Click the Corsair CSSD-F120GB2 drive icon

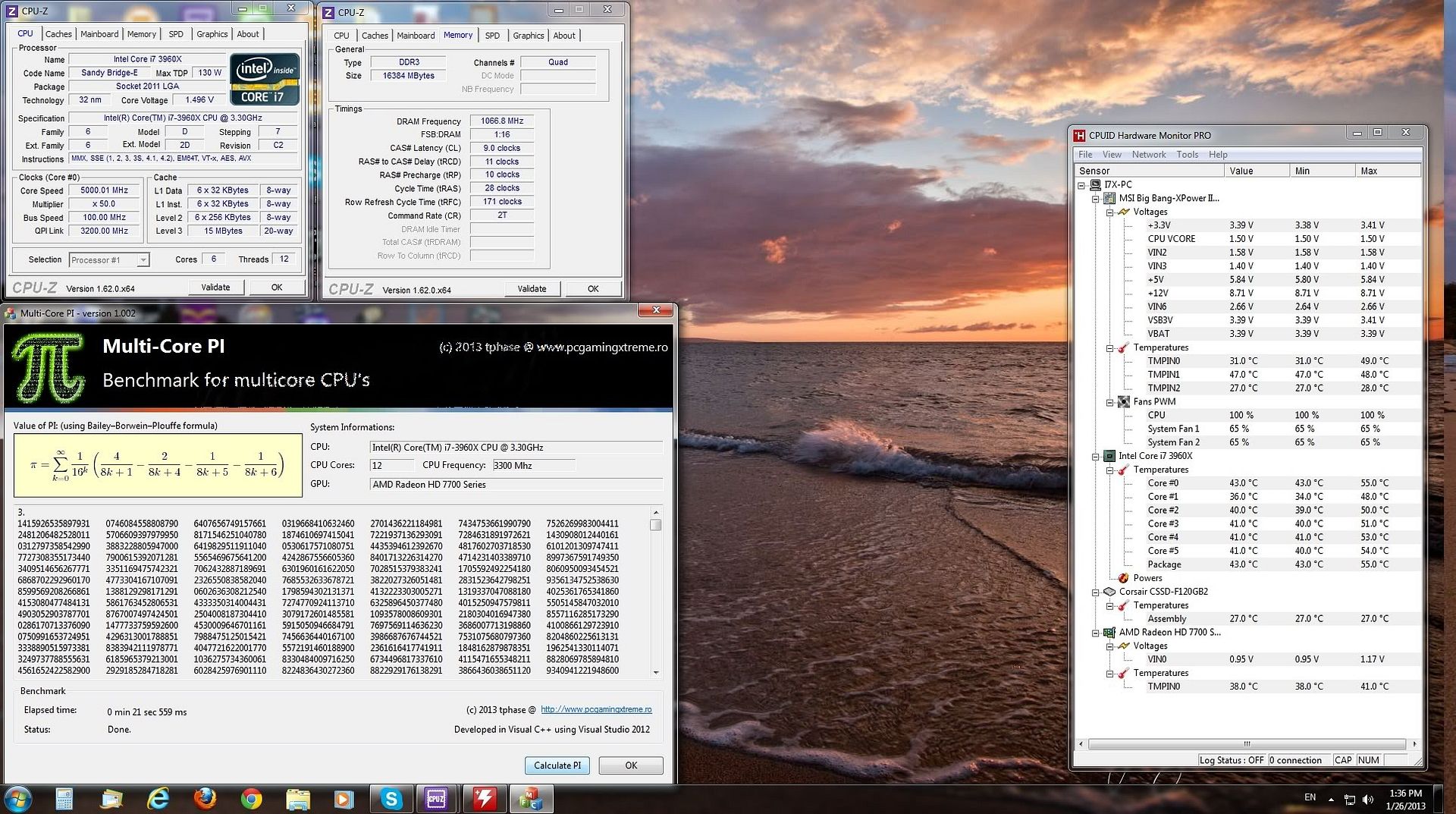1109,592
